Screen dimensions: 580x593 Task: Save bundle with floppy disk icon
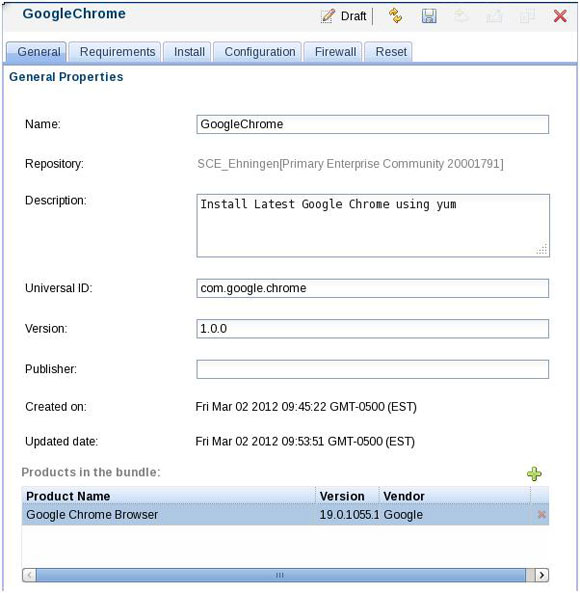pos(429,16)
